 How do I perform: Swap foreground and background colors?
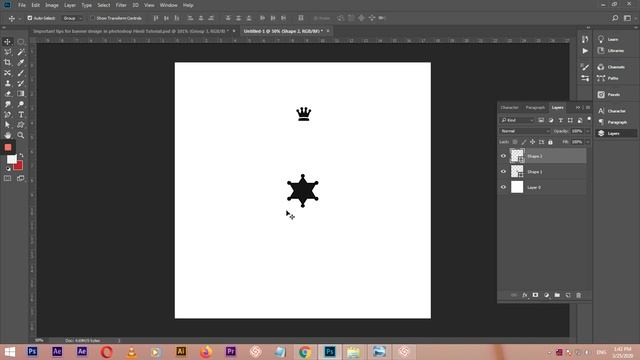click(x=21, y=156)
